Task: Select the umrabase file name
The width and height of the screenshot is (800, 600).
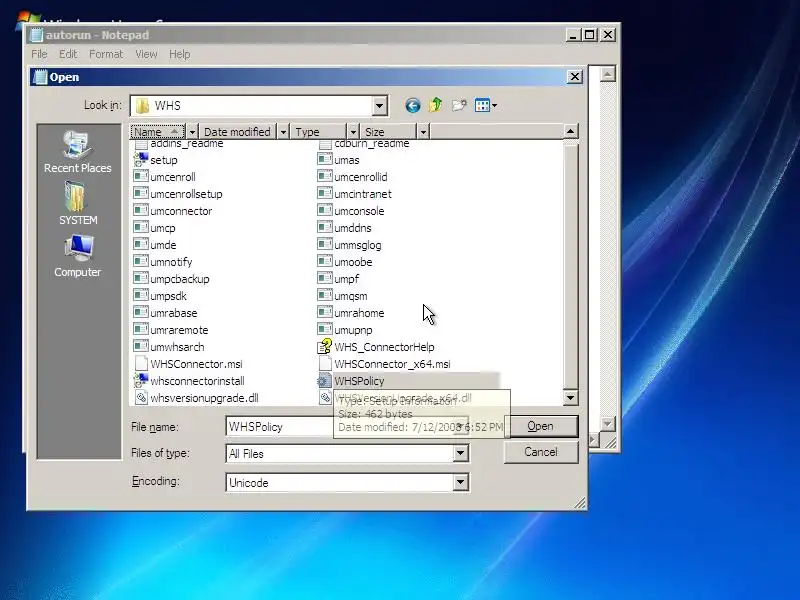Action: click(x=173, y=313)
